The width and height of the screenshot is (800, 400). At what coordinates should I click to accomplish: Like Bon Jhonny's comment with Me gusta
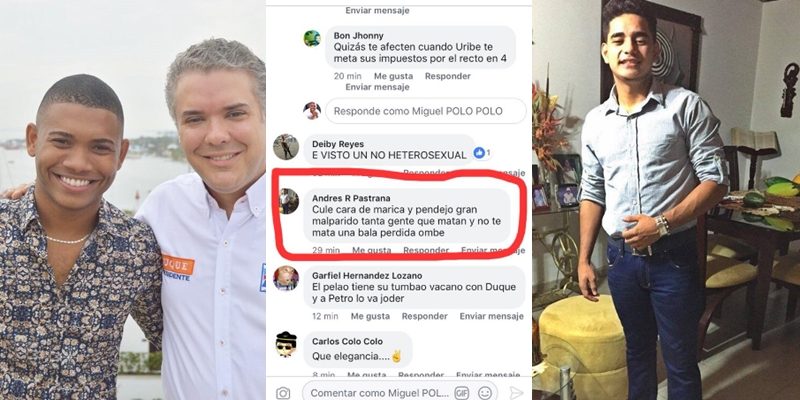pyautogui.click(x=393, y=76)
